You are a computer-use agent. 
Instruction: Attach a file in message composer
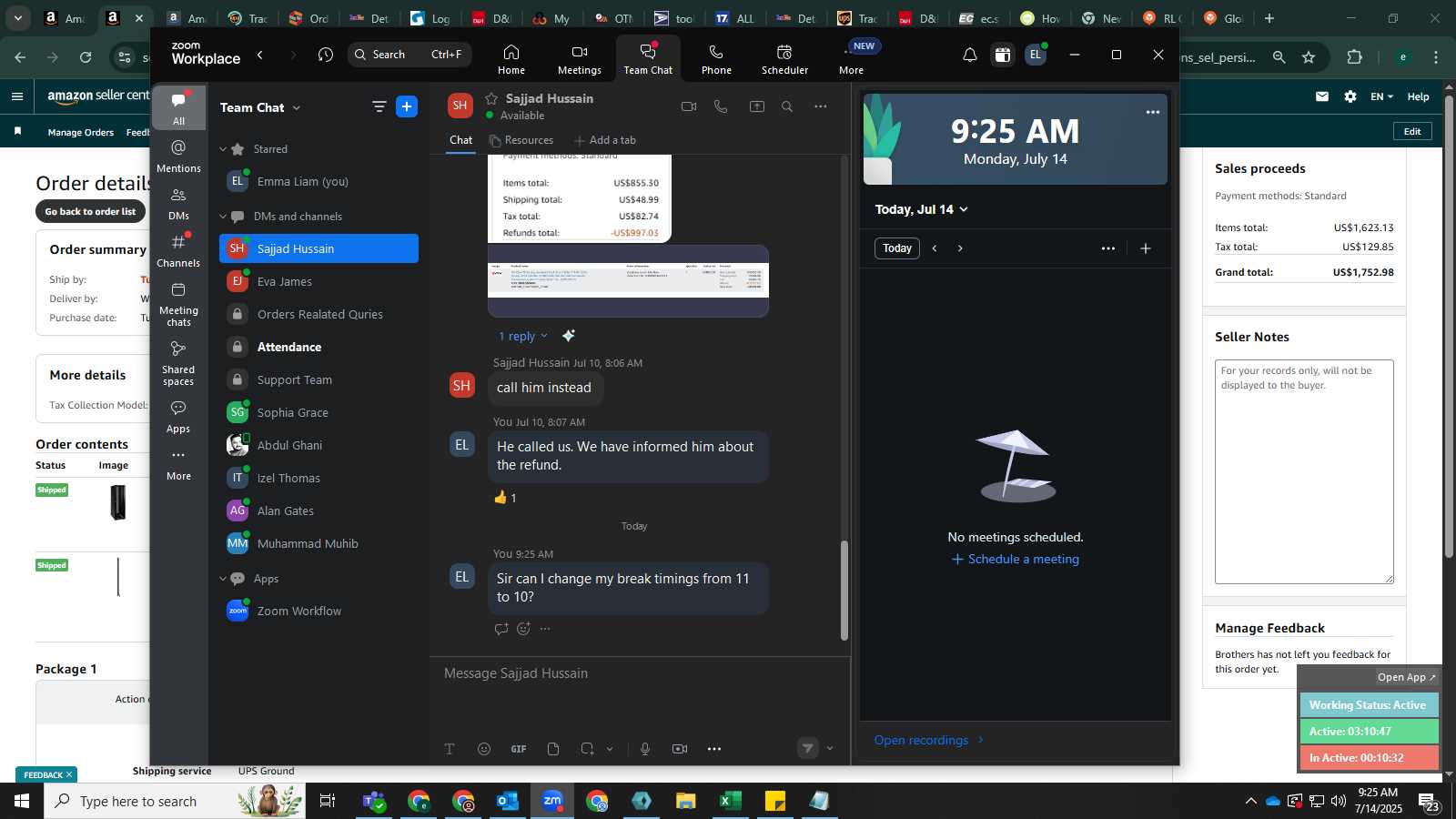click(x=553, y=749)
